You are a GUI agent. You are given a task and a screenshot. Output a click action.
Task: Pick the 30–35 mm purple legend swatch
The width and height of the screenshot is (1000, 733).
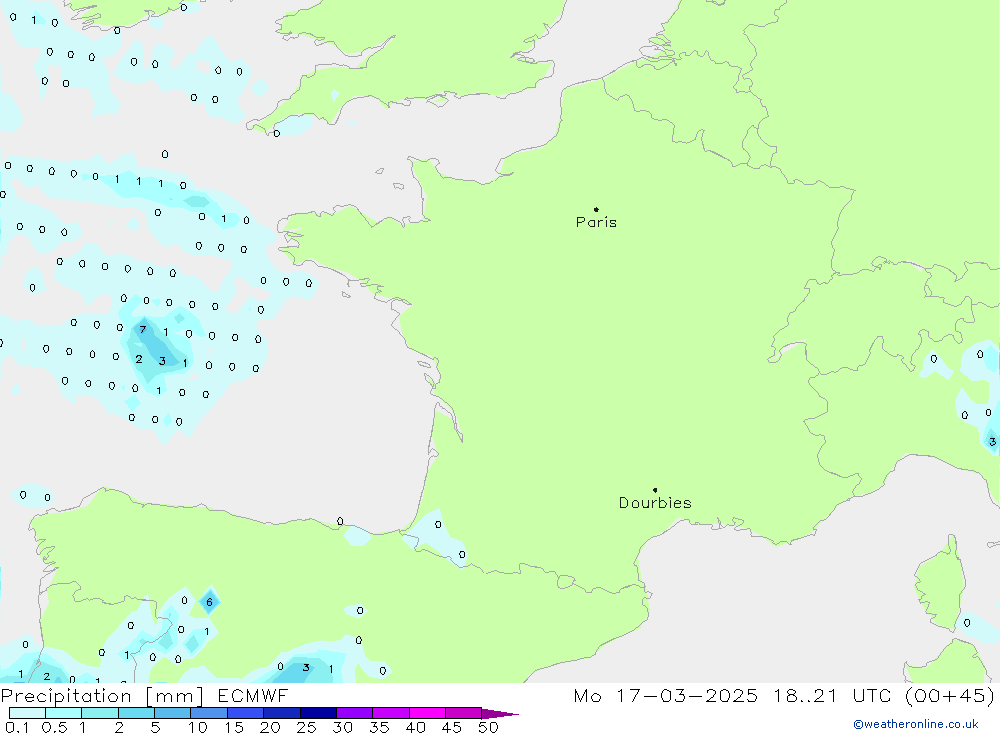click(x=355, y=713)
